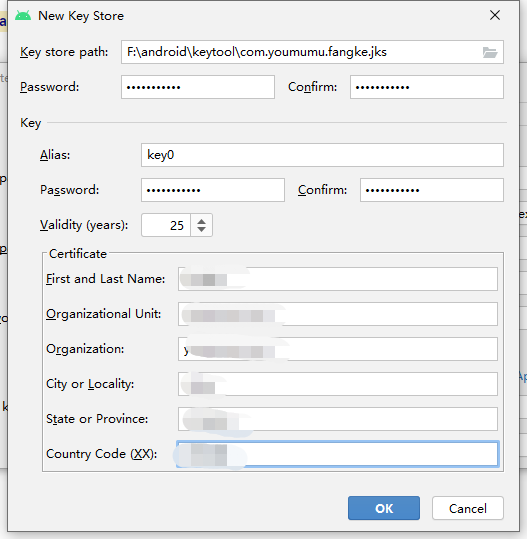Decrease validity years with the down arrow
The width and height of the screenshot is (527, 539).
point(202,229)
